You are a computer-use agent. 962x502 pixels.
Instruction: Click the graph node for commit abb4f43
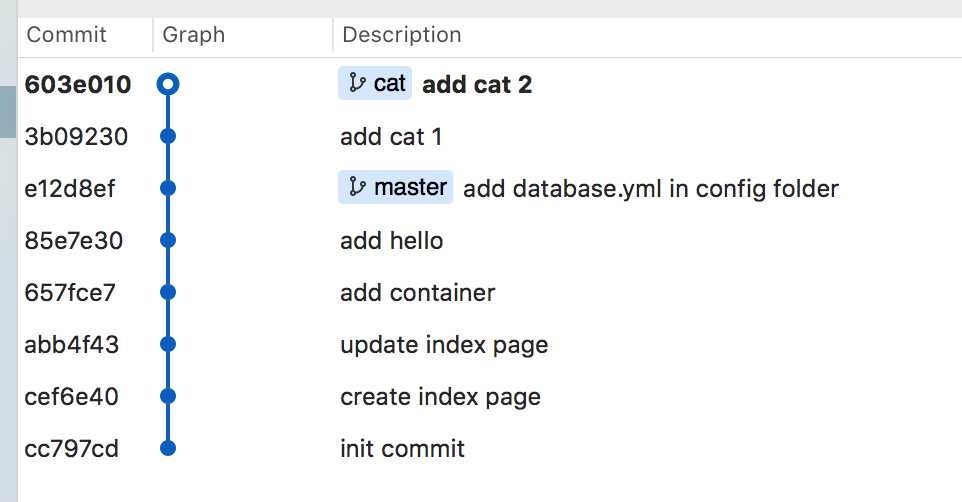pyautogui.click(x=168, y=345)
